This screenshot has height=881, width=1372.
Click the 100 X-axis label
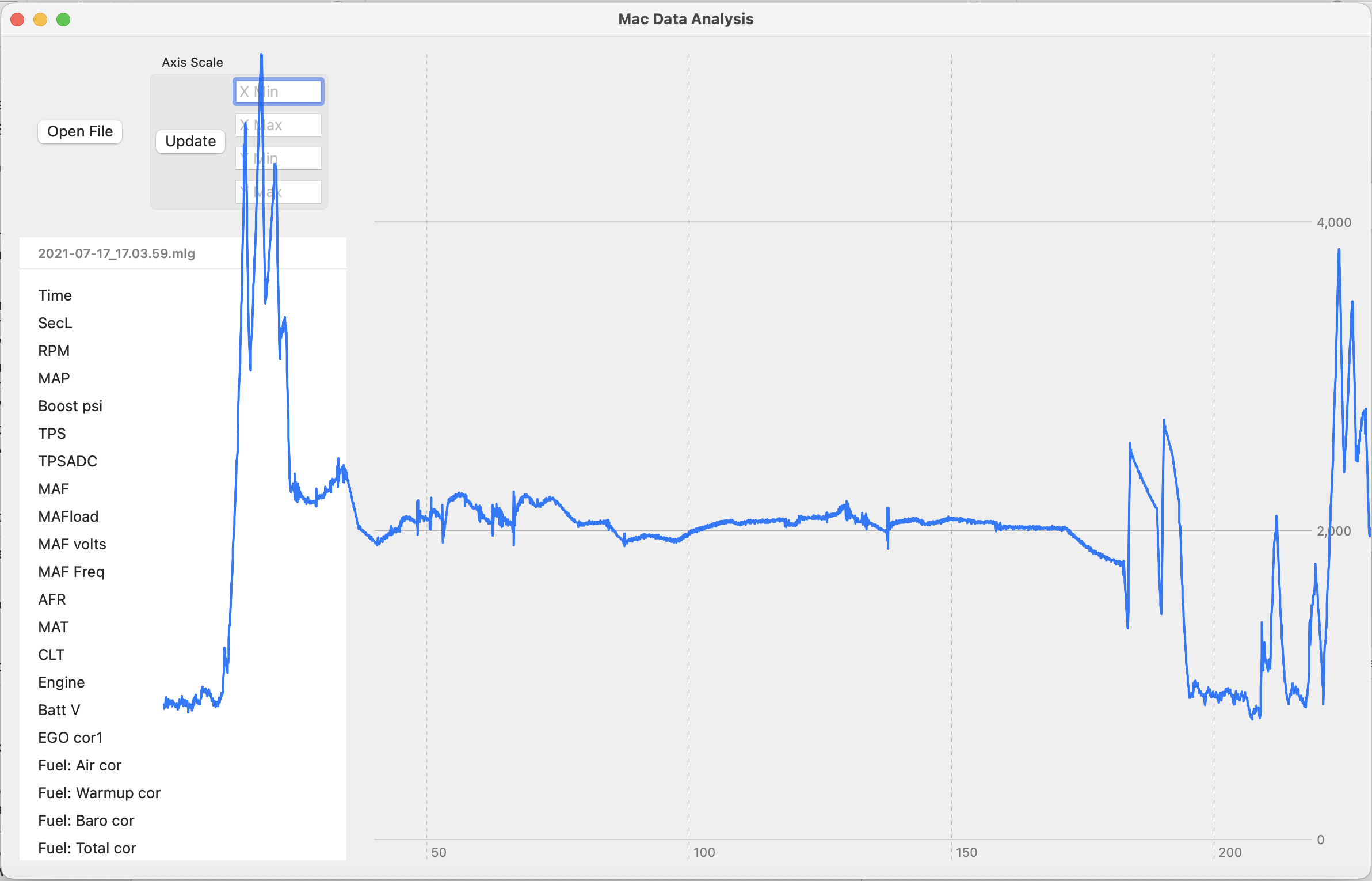click(x=704, y=852)
